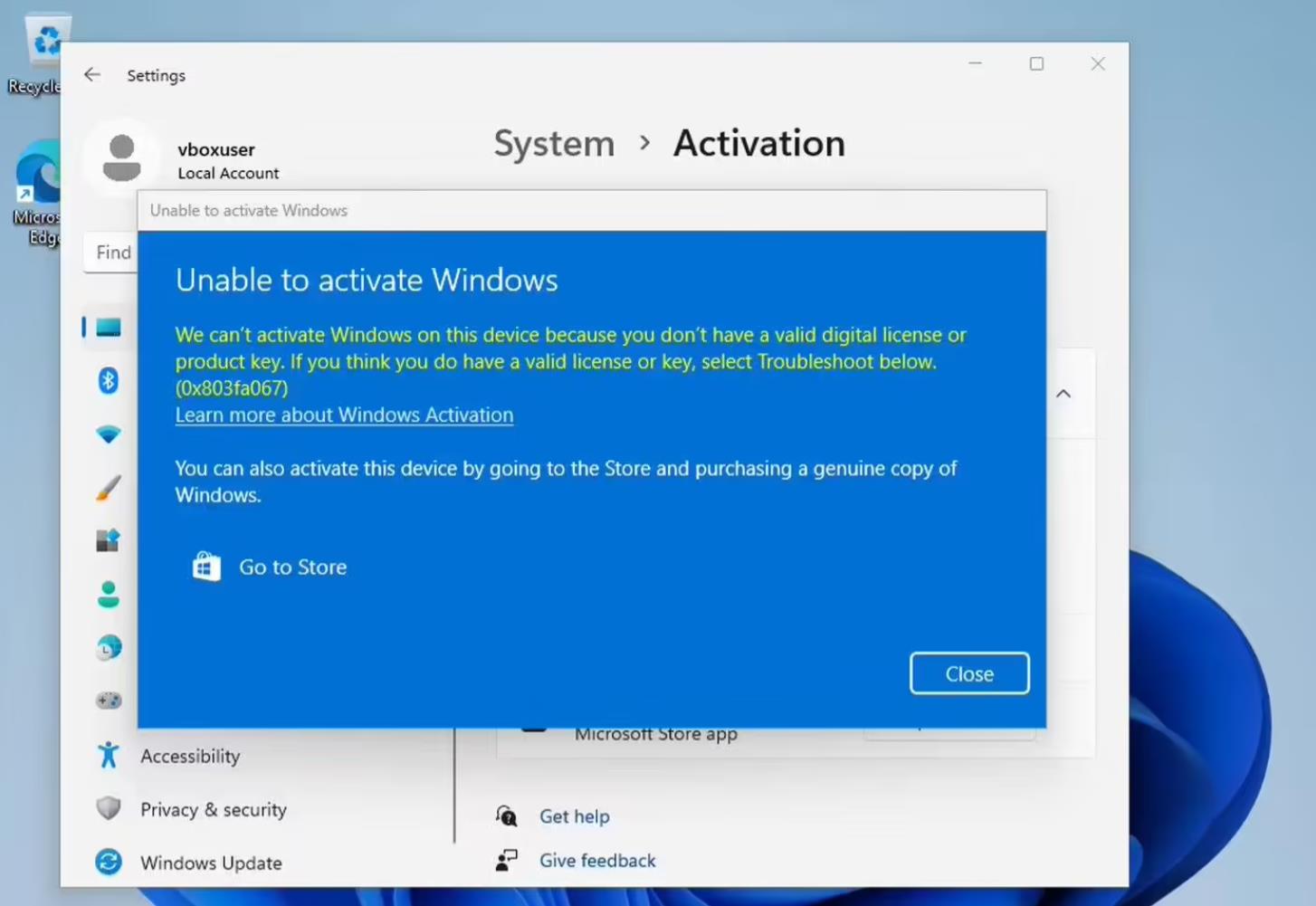Open Learn more about Windows Activation link

[344, 415]
